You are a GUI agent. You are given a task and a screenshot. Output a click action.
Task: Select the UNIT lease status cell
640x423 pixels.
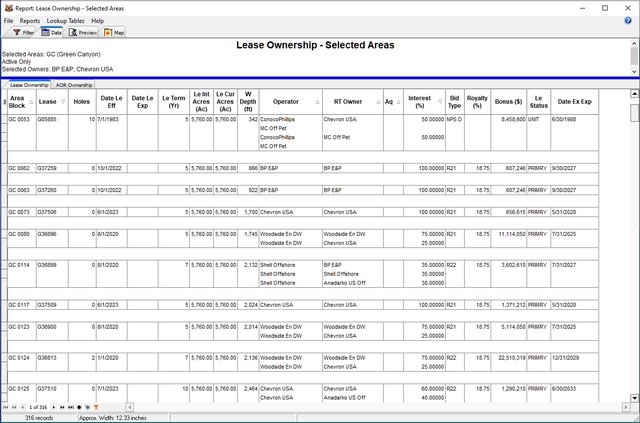pyautogui.click(x=538, y=119)
